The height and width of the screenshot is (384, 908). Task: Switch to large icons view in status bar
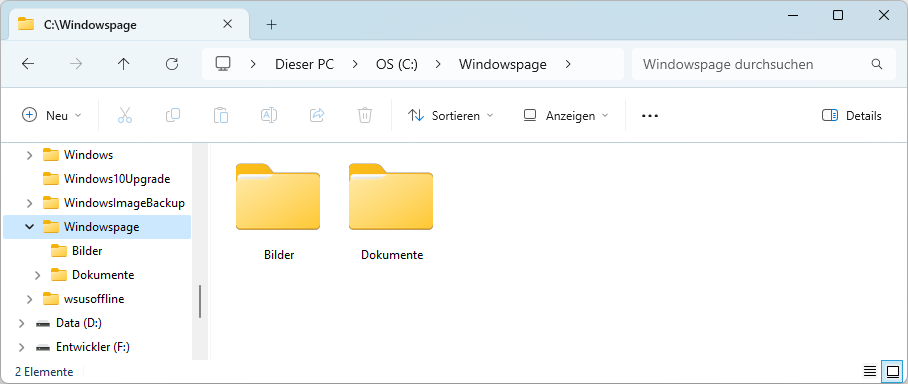tap(892, 371)
